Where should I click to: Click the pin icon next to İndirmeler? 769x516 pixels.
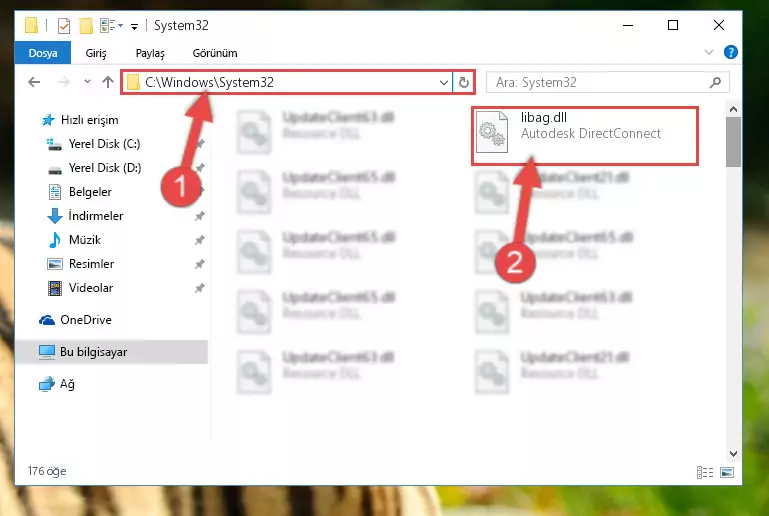point(200,216)
